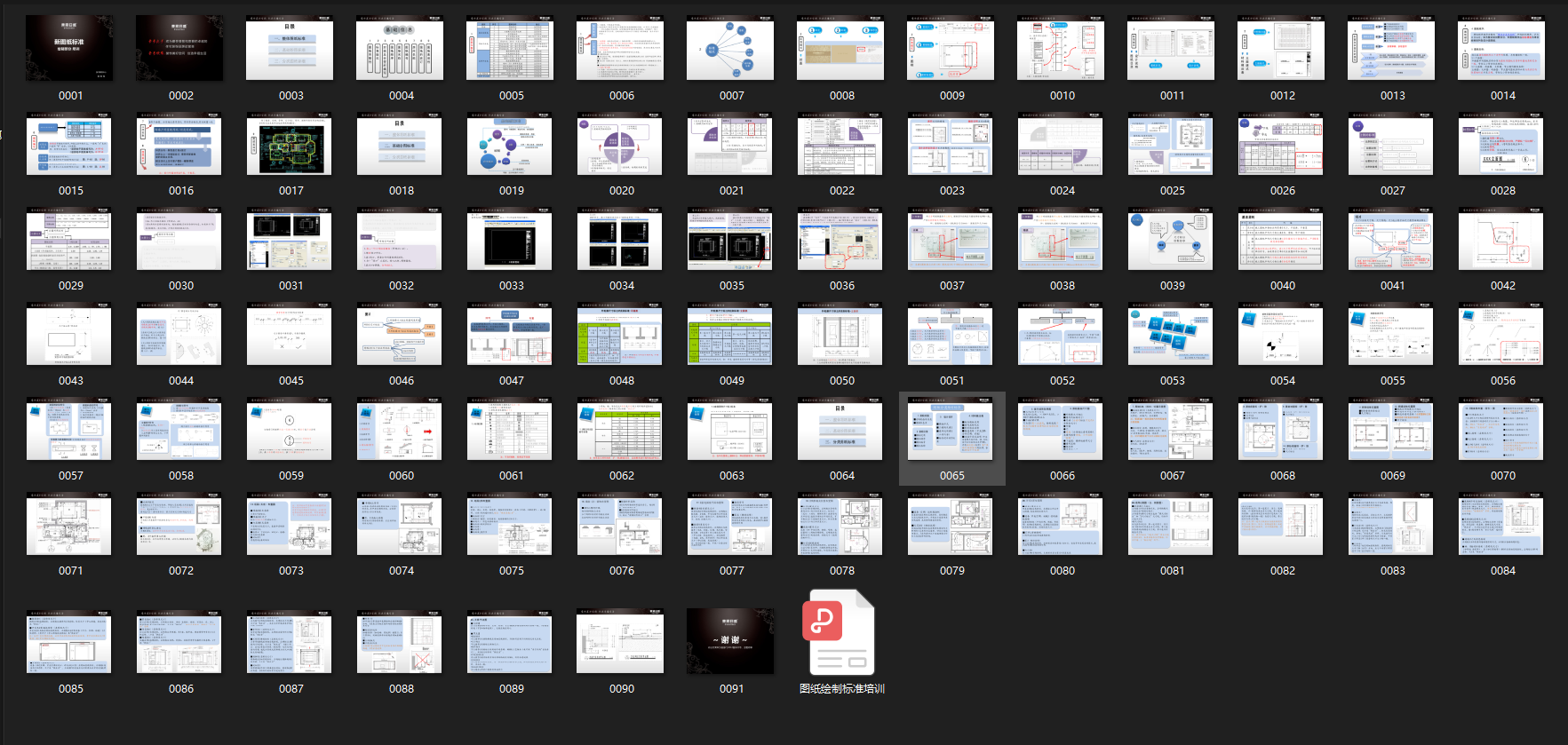Select thumbnail 0080

1061,524
